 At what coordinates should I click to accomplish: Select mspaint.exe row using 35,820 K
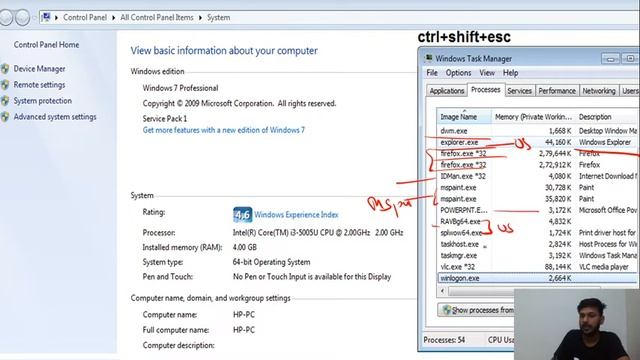tap(538, 199)
